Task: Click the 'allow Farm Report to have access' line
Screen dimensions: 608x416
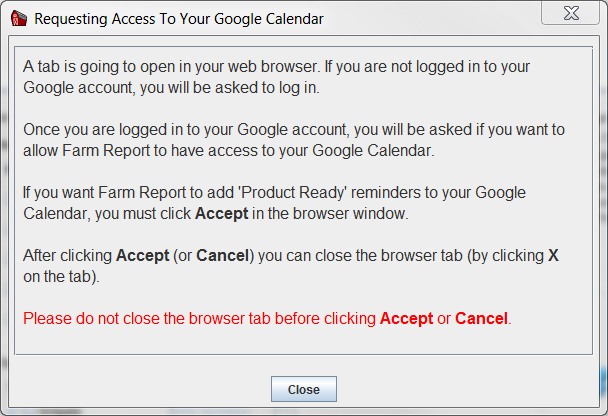Action: pos(229,150)
